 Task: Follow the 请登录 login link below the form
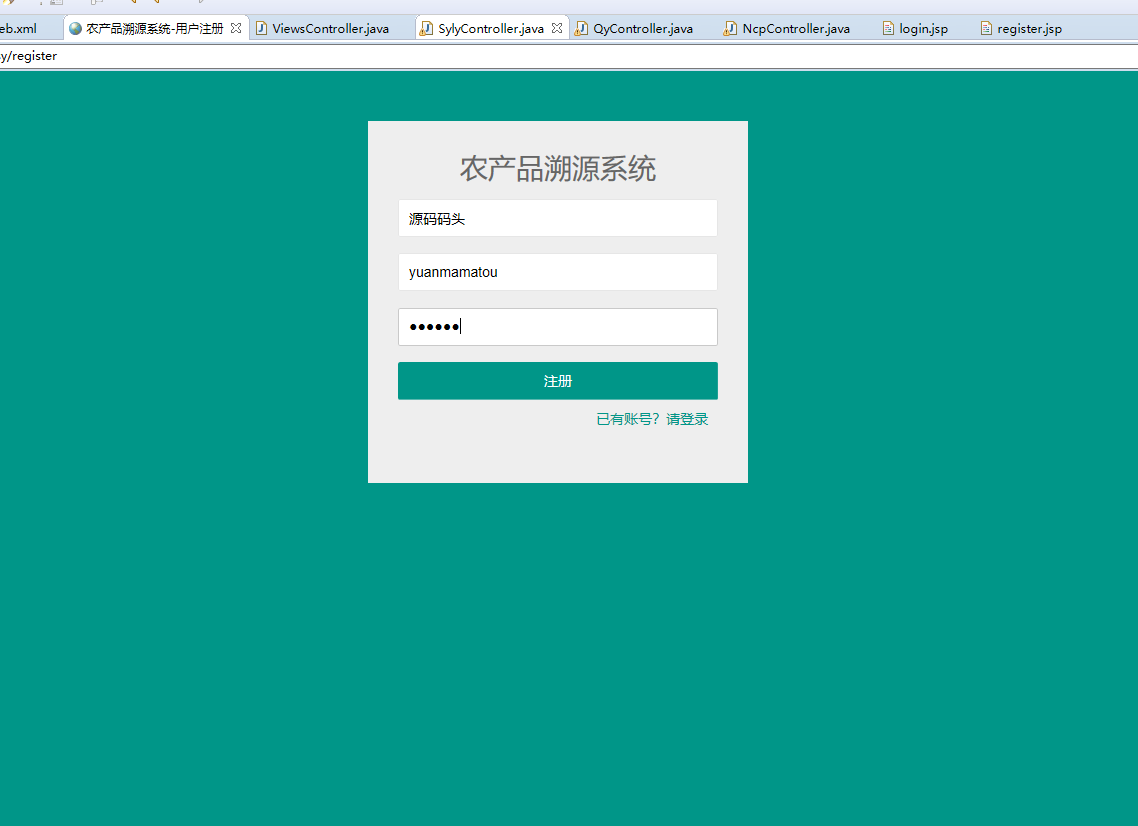(687, 418)
